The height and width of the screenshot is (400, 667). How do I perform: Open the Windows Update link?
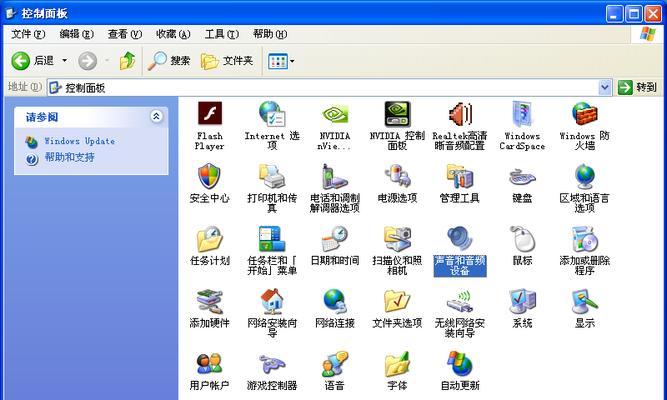coord(80,141)
